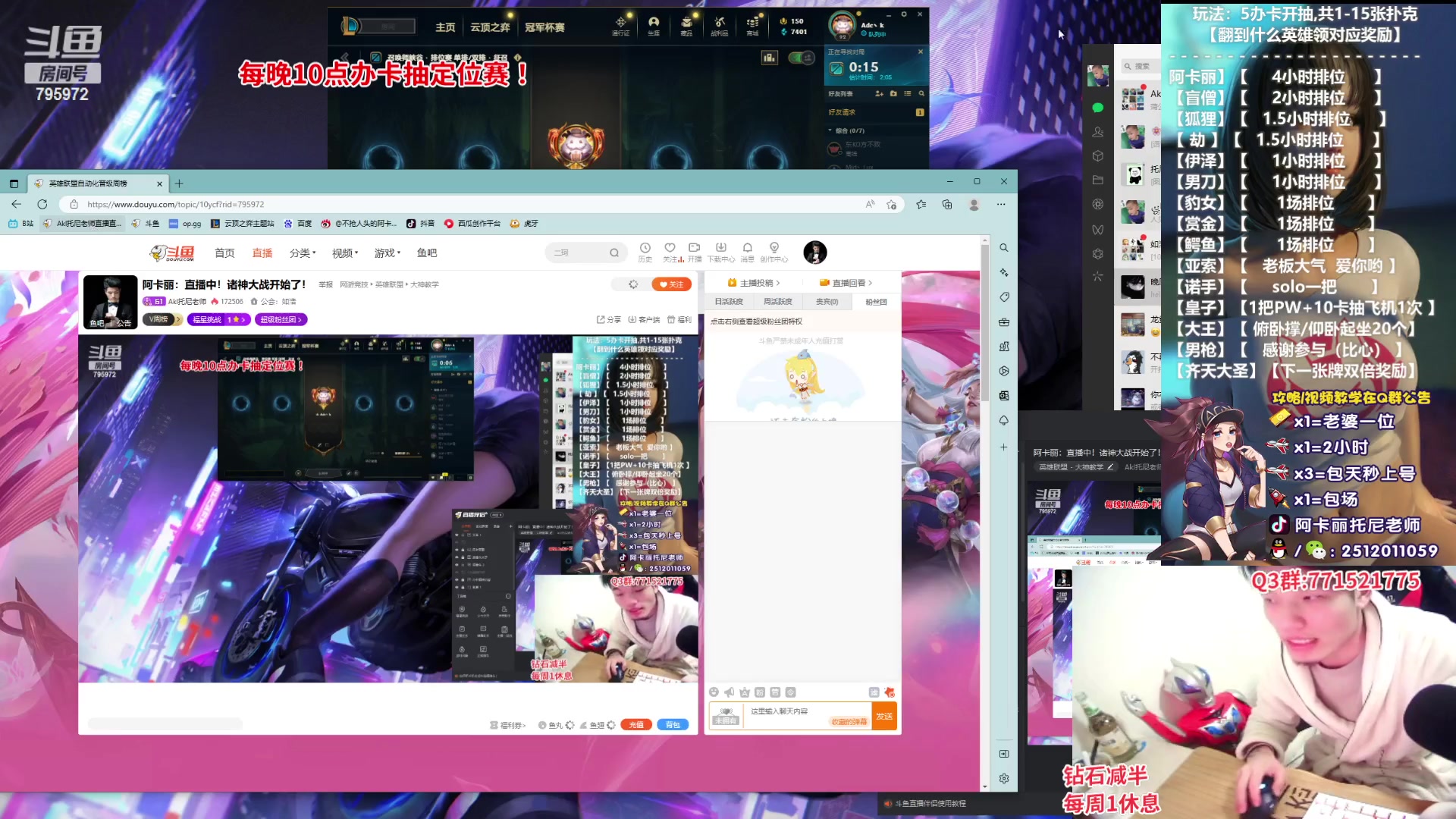Click the emoji icon in chat toolbar
The height and width of the screenshot is (819, 1456).
click(x=714, y=692)
